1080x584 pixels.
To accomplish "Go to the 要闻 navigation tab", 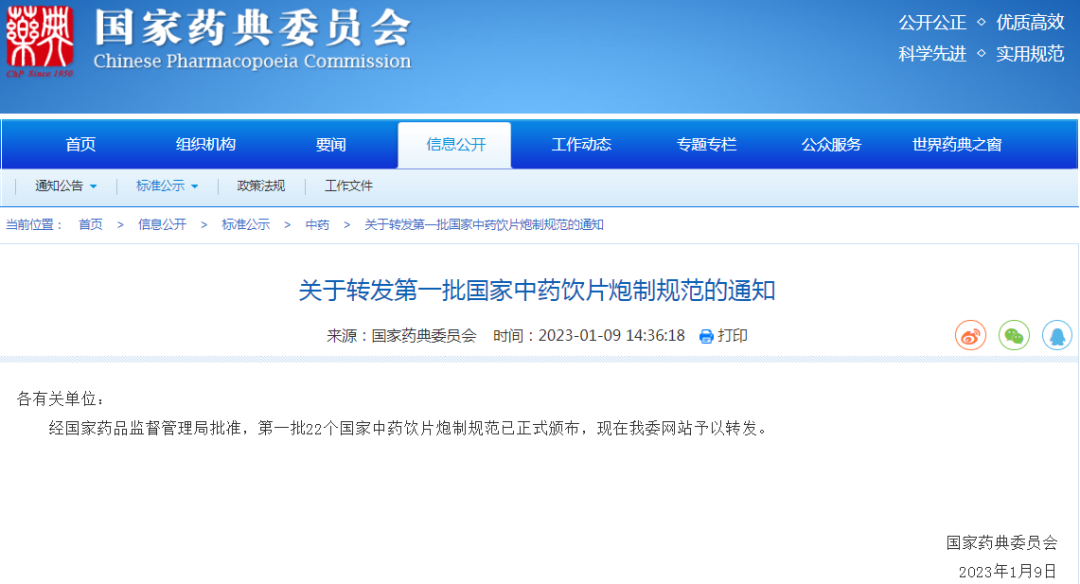I will click(331, 145).
